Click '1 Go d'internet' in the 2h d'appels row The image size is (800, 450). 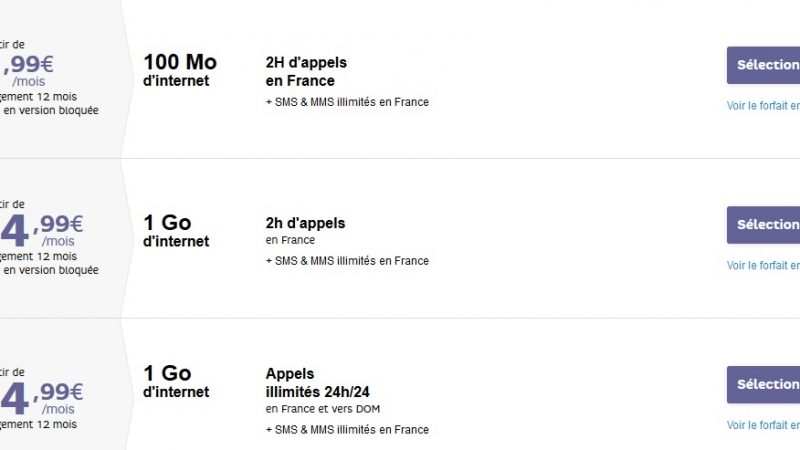click(176, 231)
